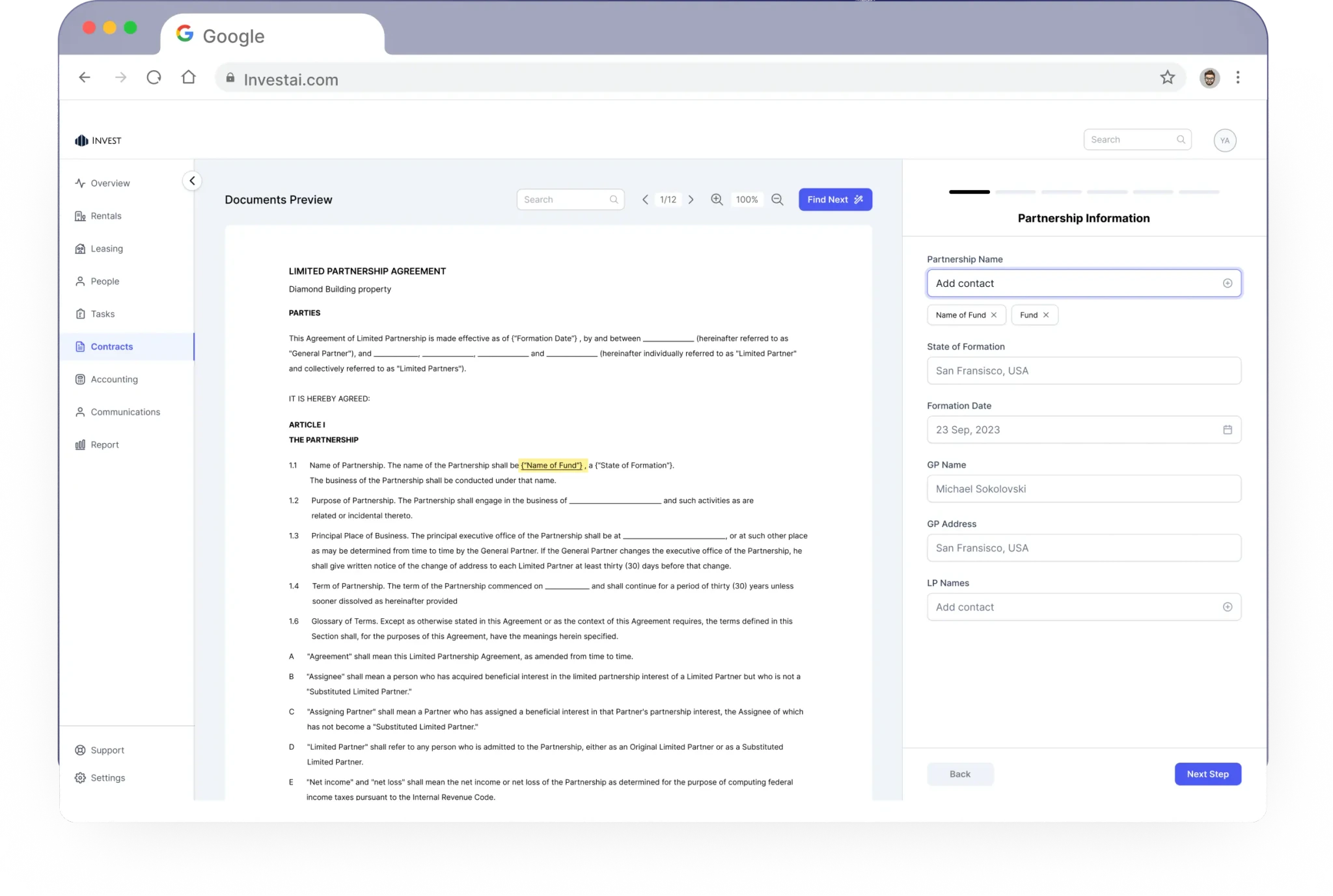The width and height of the screenshot is (1333, 896).
Task: Remove the Name of Fund tag
Action: pos(994,315)
